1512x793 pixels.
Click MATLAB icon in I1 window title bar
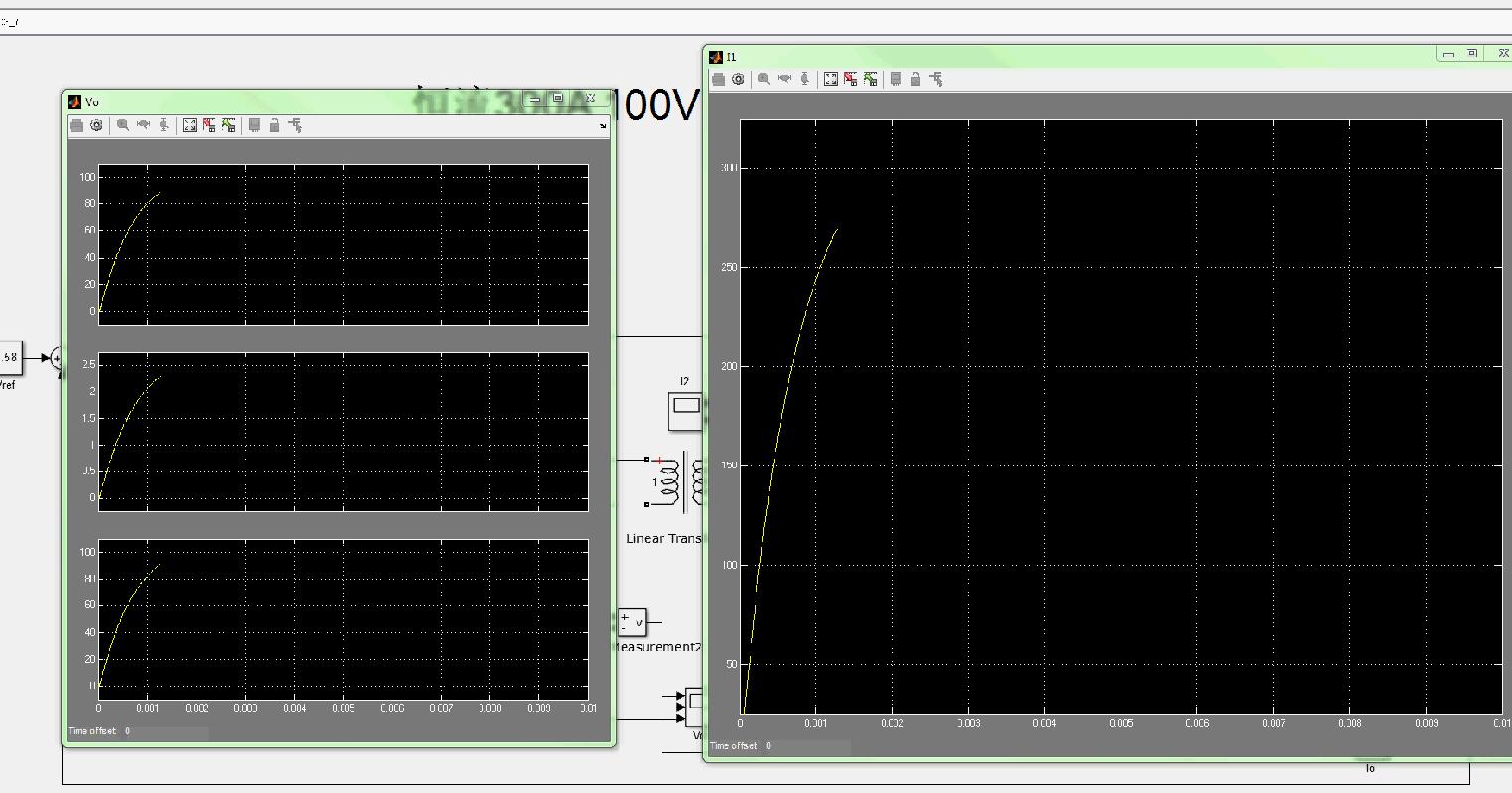pyautogui.click(x=716, y=57)
